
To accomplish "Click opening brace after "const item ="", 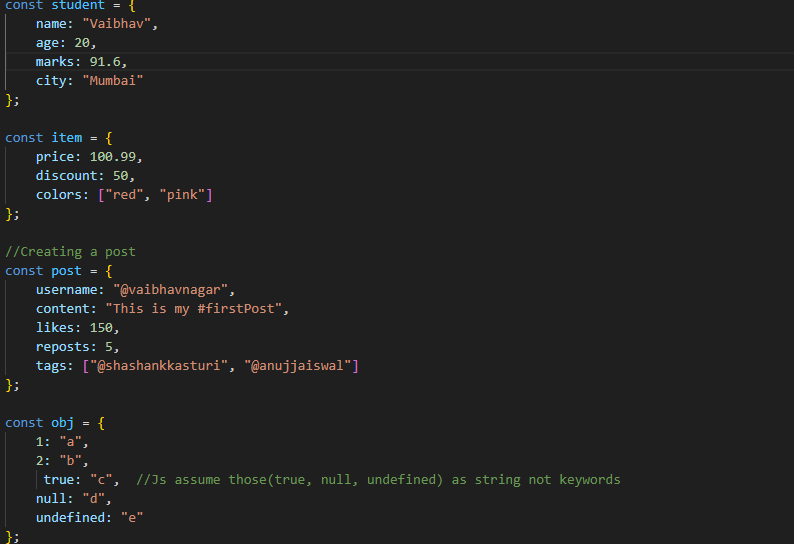I will pos(109,138).
